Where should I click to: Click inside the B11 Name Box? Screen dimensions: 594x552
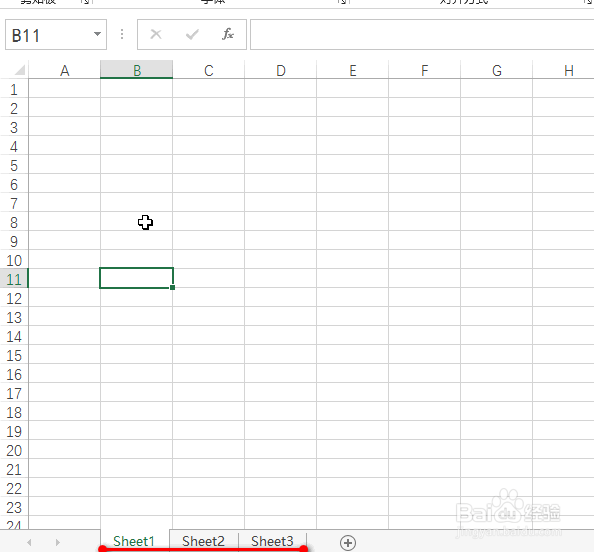56,34
